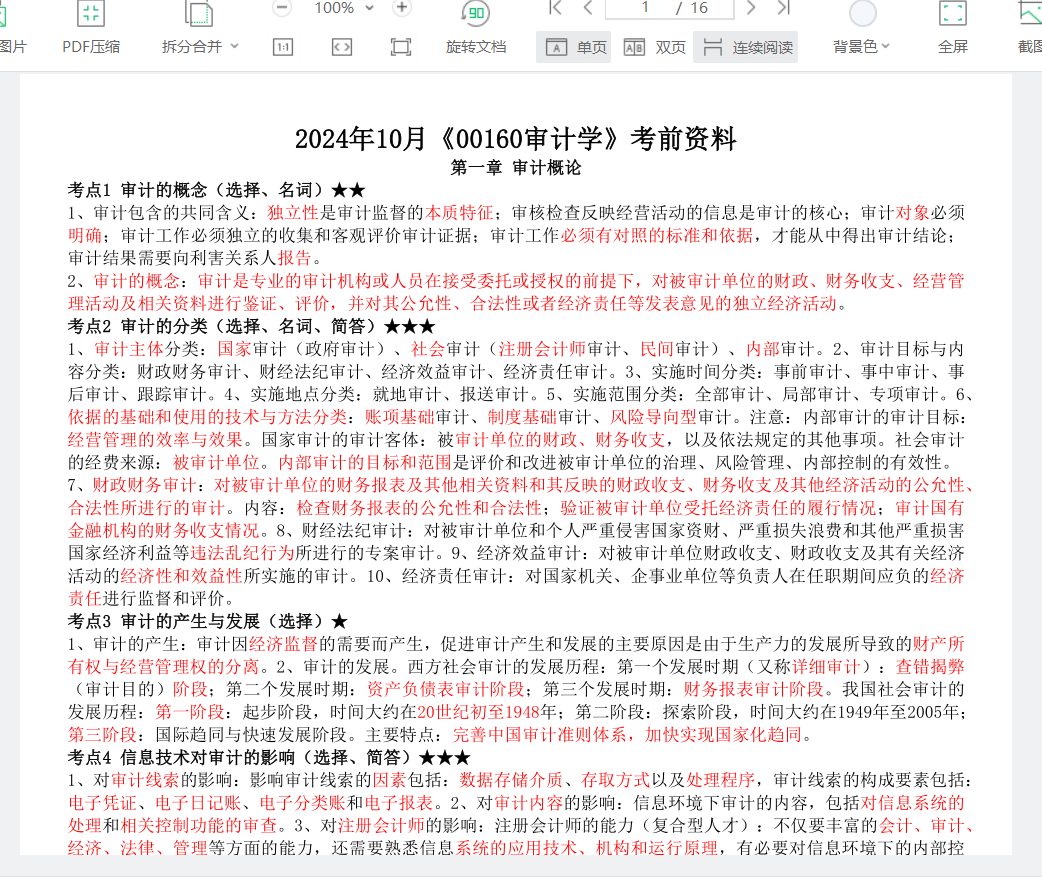Expand the 拆分合并 dropdown arrow
The width and height of the screenshot is (1042, 879).
click(x=234, y=47)
